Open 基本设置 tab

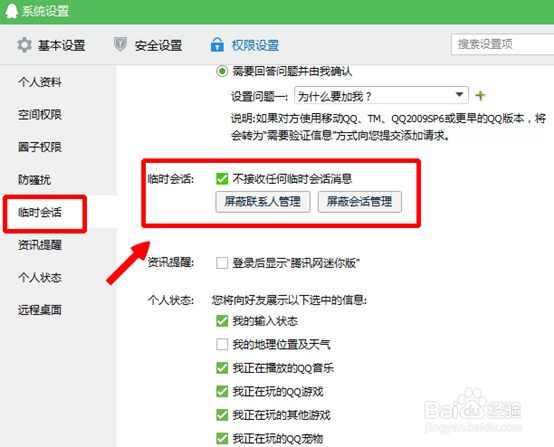[x=61, y=45]
